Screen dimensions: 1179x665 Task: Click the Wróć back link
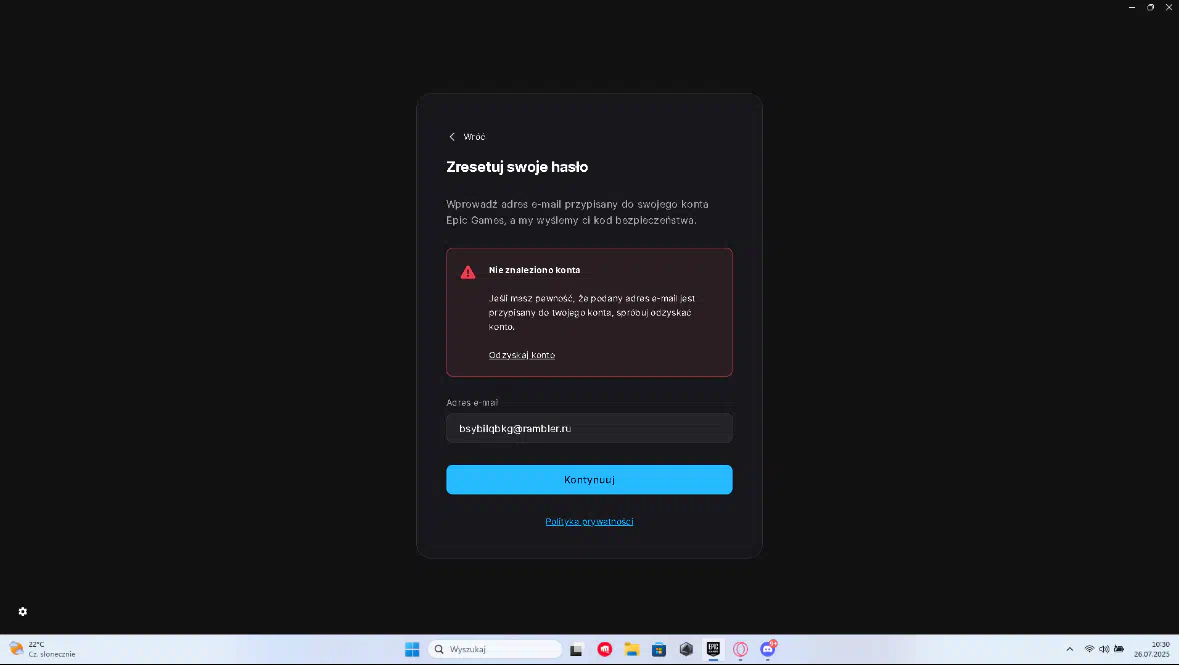(467, 137)
